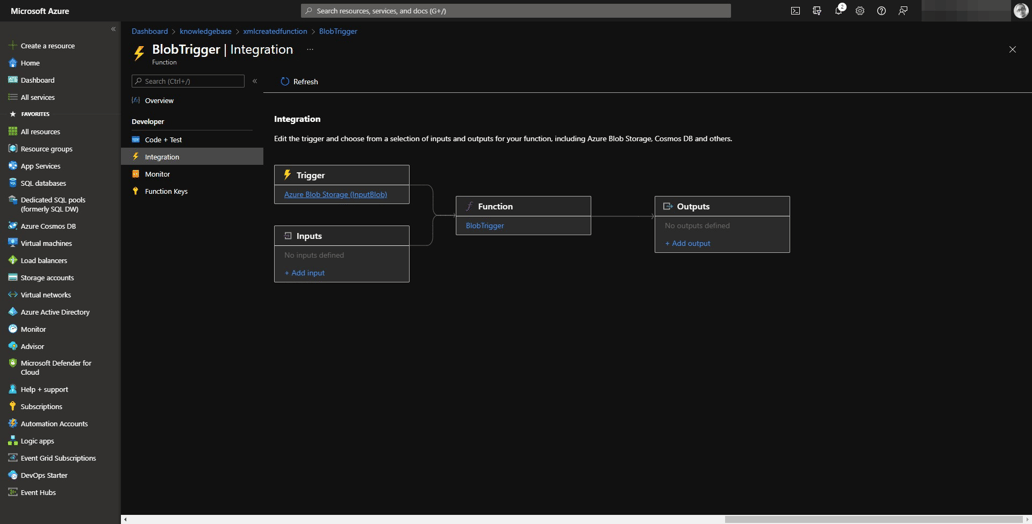This screenshot has height=524, width=1032.
Task: Click BlobTrigger breadcrumb link
Action: click(338, 31)
